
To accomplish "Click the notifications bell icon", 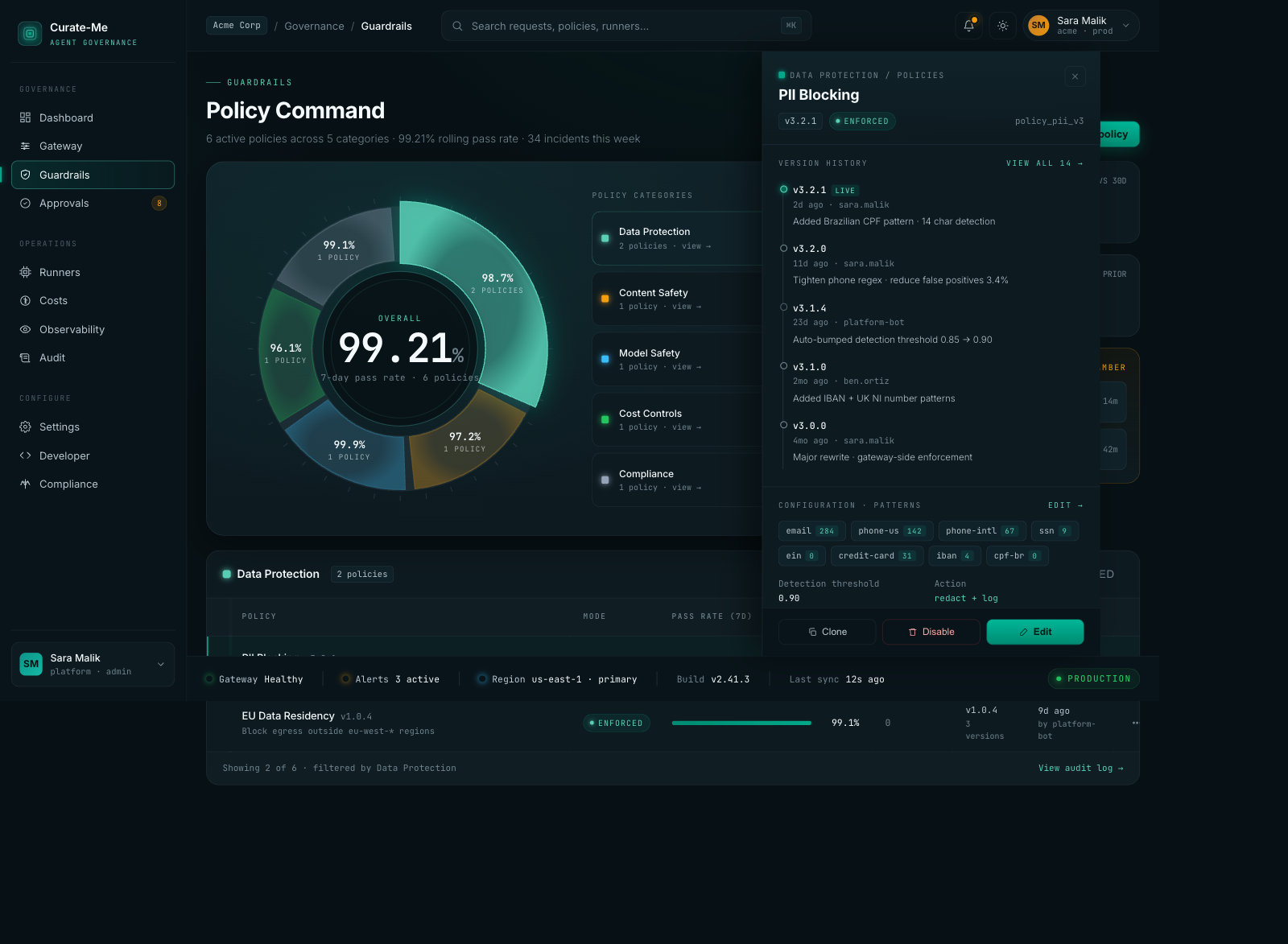I will click(x=968, y=26).
